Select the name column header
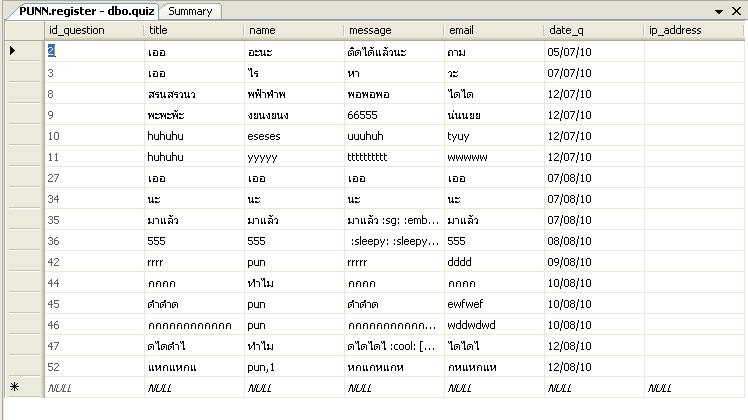The width and height of the screenshot is (748, 420). pyautogui.click(x=294, y=31)
